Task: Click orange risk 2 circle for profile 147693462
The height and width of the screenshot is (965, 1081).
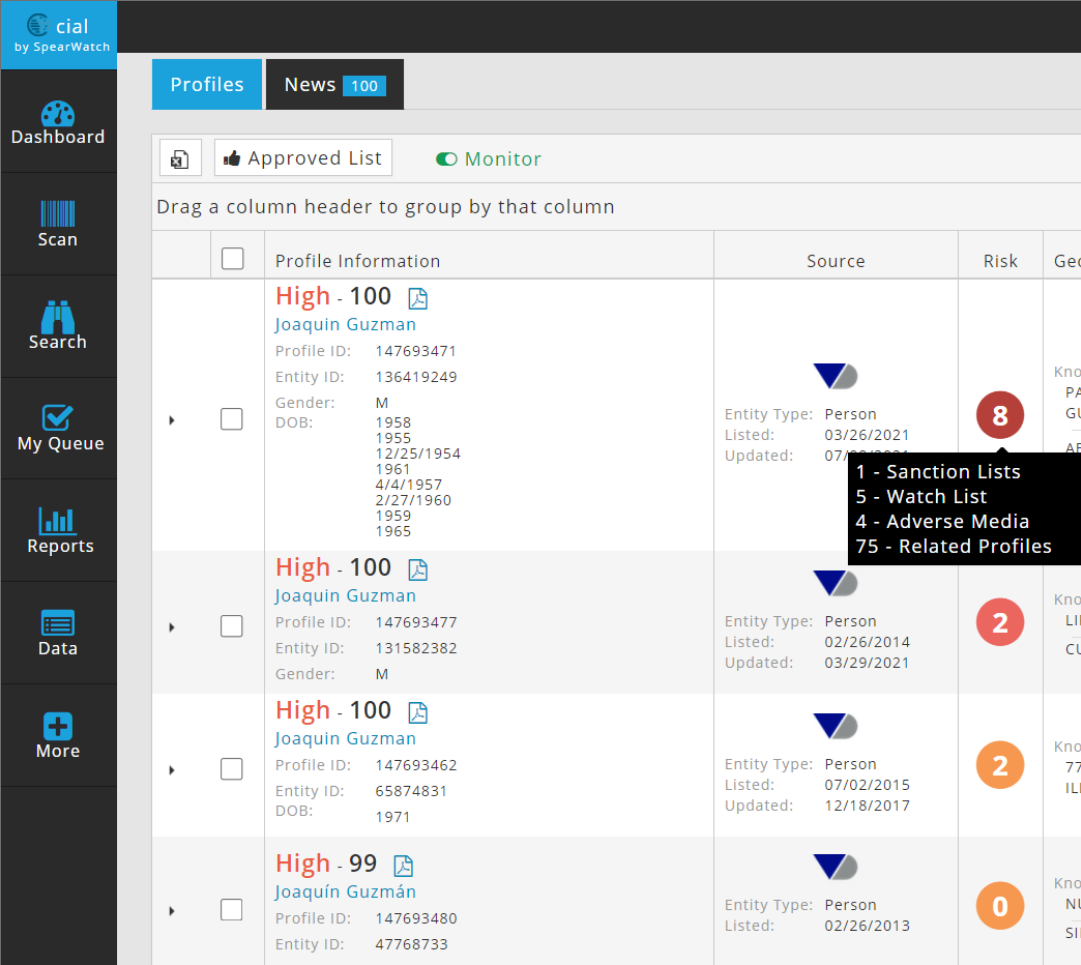Action: point(1000,765)
